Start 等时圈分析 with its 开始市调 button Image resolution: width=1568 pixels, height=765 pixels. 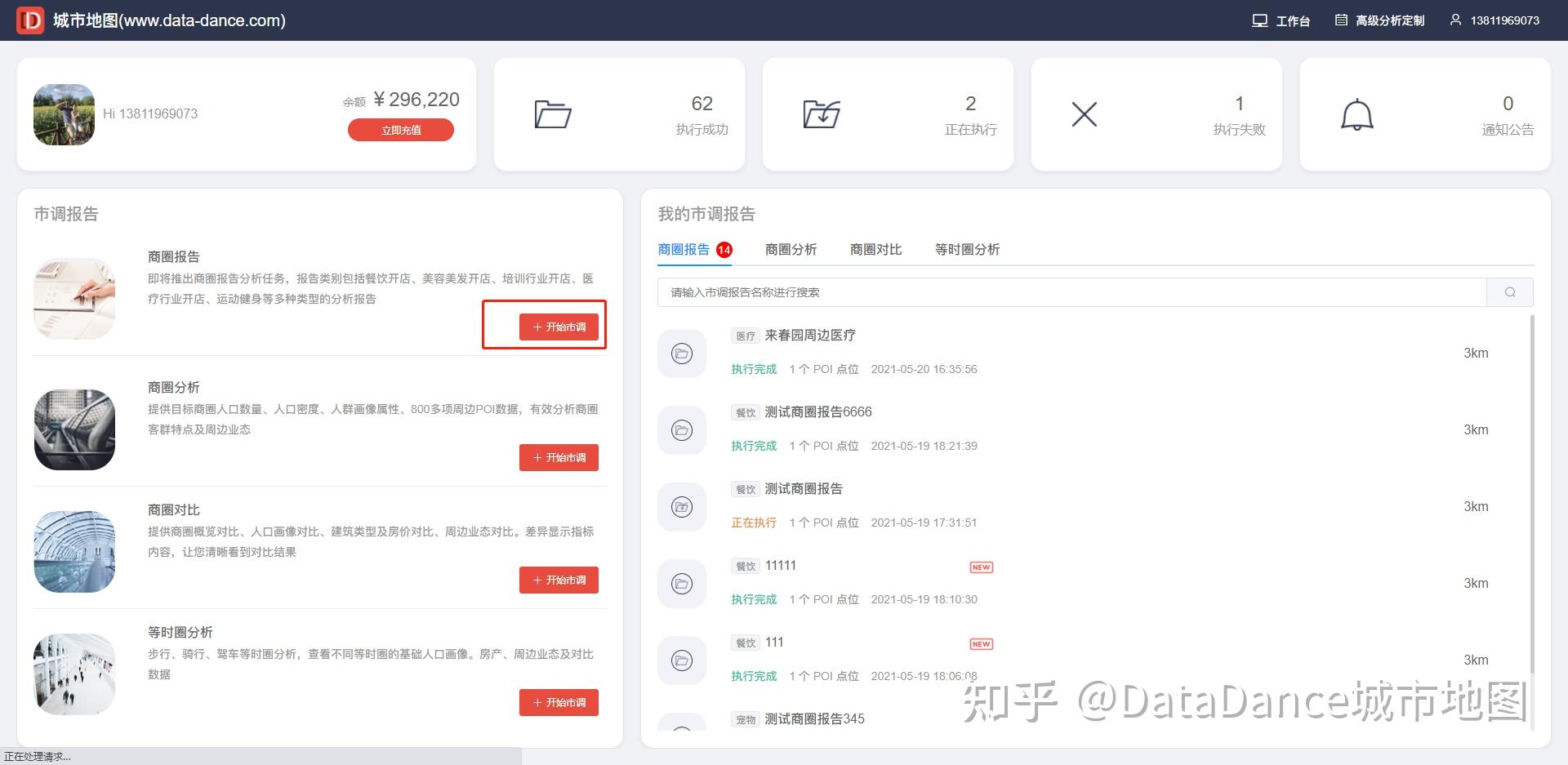click(x=559, y=702)
